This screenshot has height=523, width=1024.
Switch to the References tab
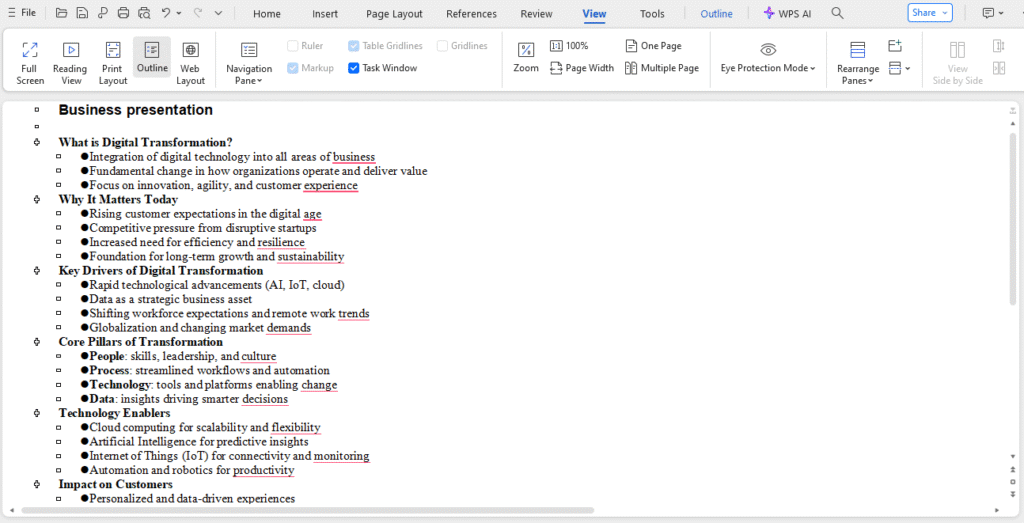click(471, 14)
